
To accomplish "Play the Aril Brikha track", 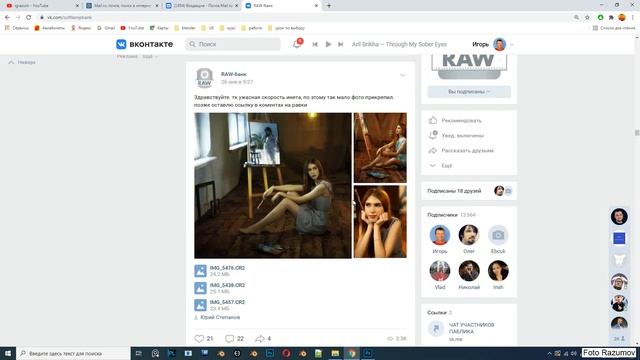I will tap(328, 44).
